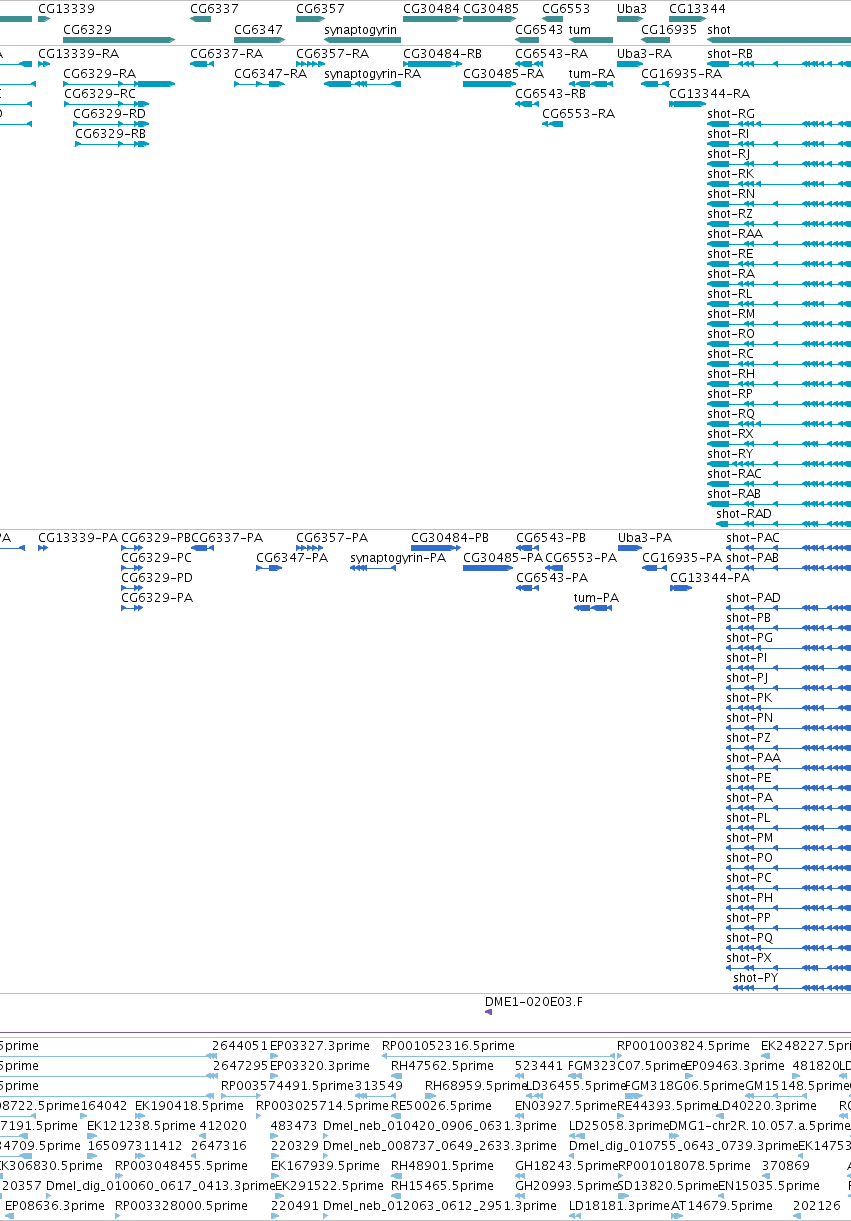
Task: Select transcript tum-RA
Action: pos(592,73)
